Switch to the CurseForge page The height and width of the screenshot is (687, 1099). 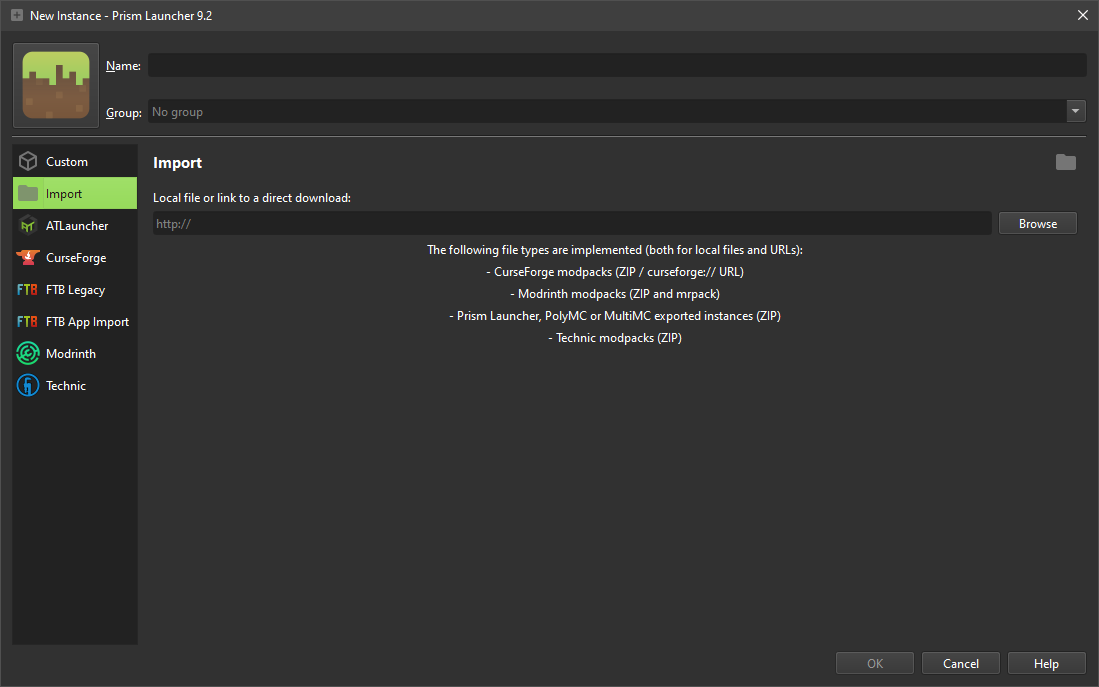(75, 257)
